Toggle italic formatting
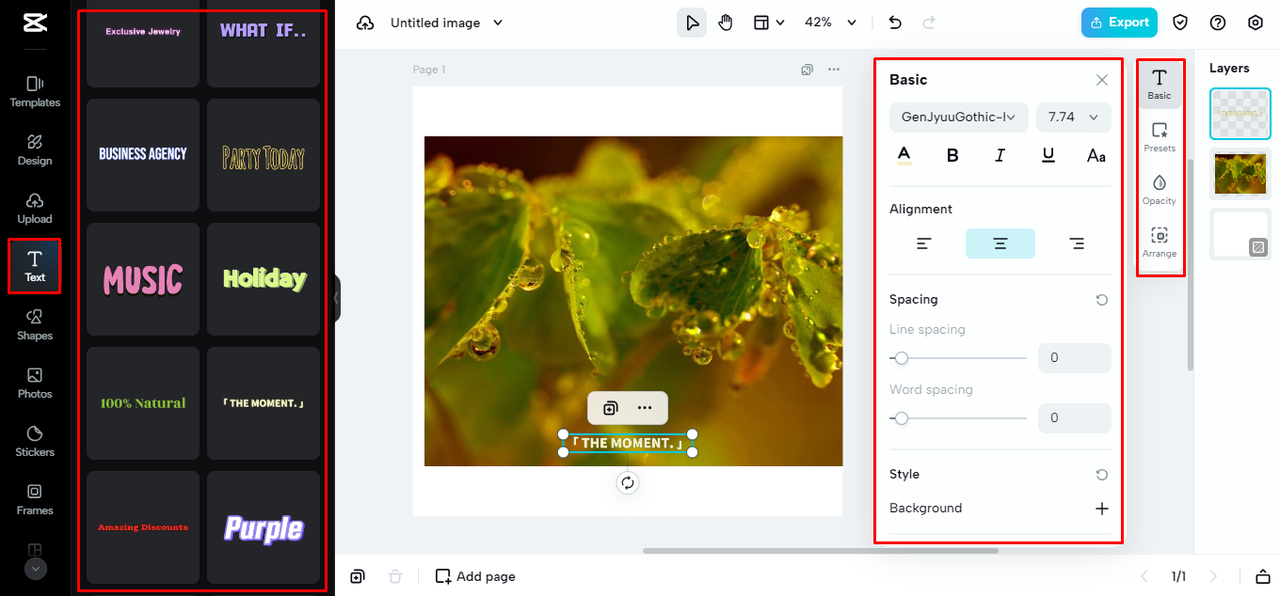Viewport: 1280px width, 596px height. (1000, 155)
